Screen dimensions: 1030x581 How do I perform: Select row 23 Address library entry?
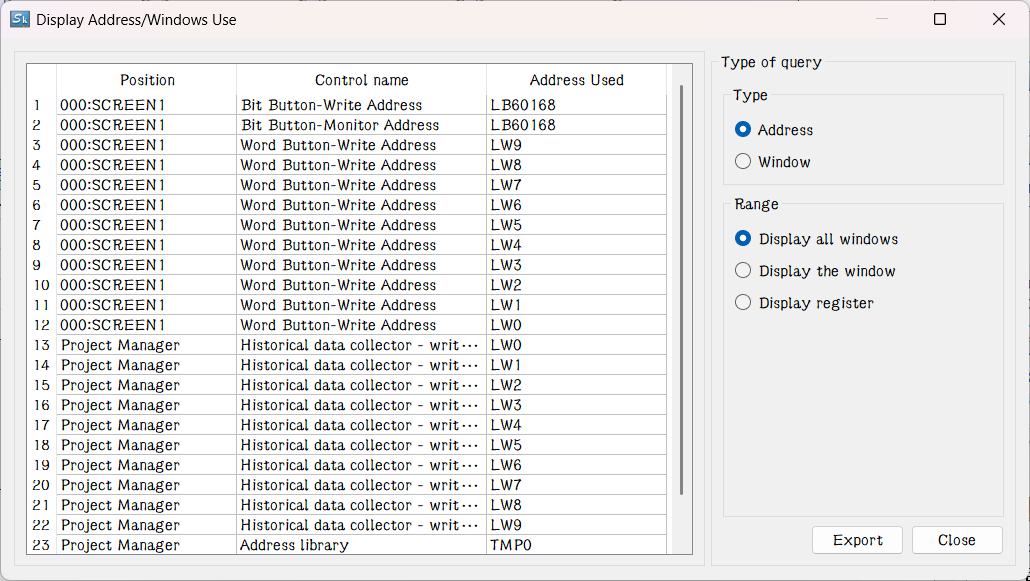pyautogui.click(x=294, y=545)
